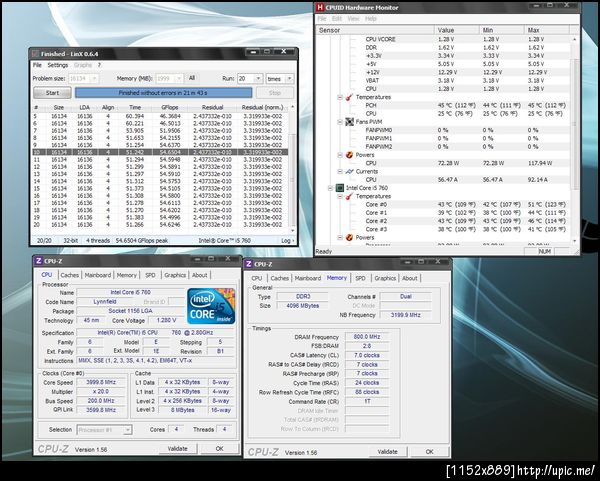Open the Problem size dropdown in LinX

coord(94,79)
